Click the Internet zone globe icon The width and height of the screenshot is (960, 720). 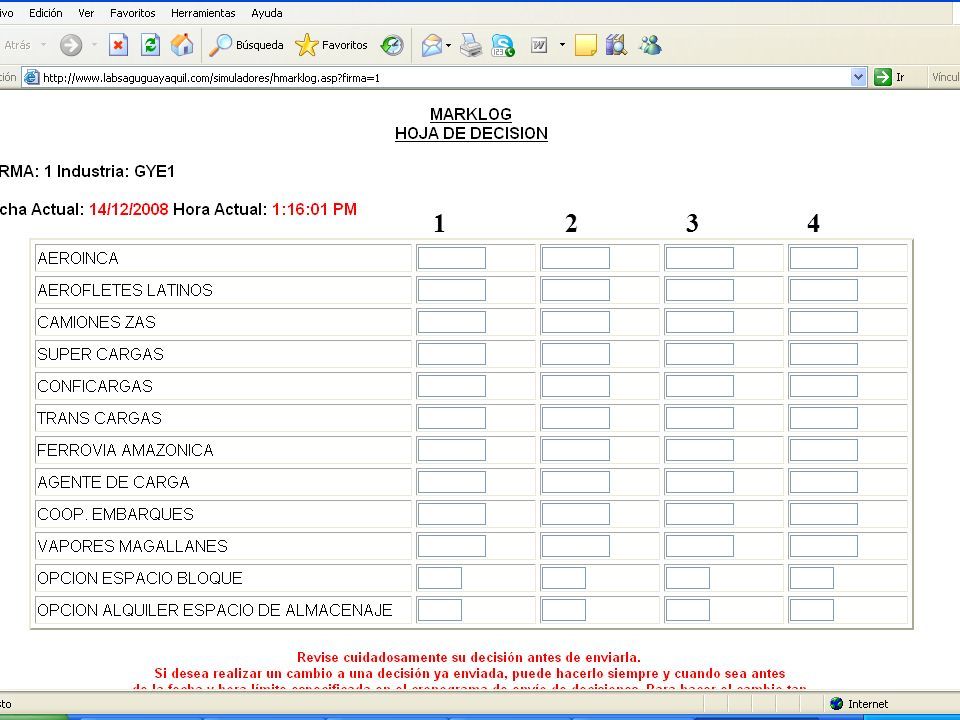(836, 704)
